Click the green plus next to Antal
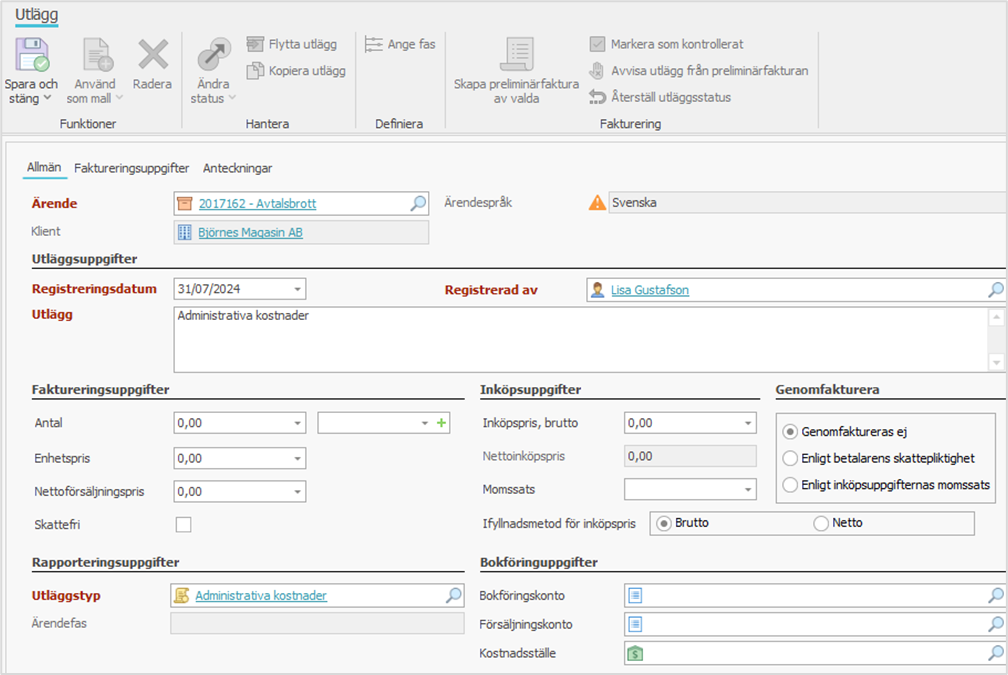Screen dimensions: 1008x675 point(441,423)
